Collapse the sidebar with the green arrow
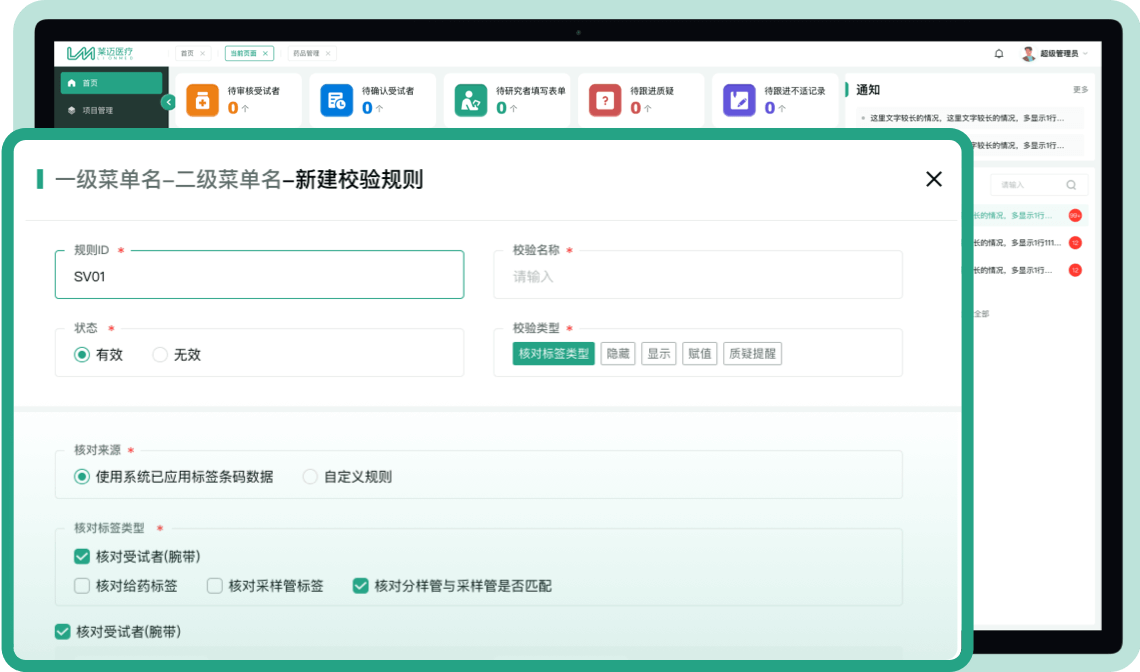The width and height of the screenshot is (1140, 672). tap(168, 101)
